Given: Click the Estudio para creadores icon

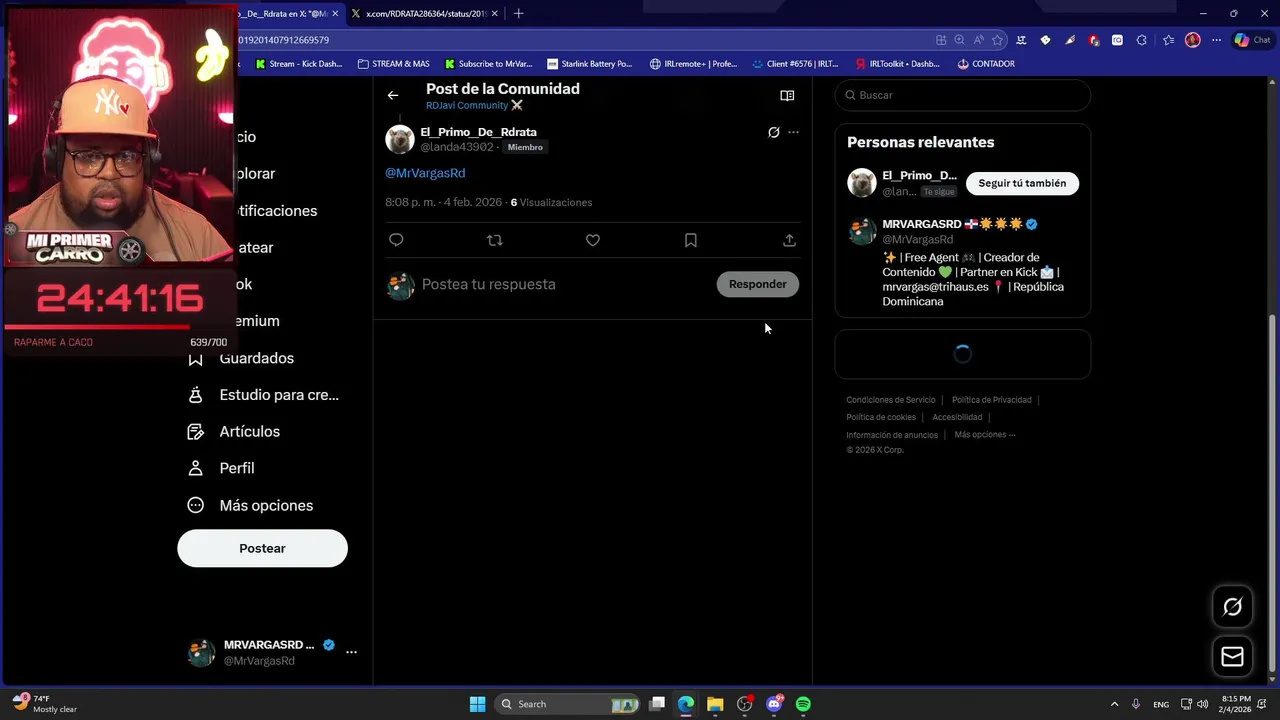Looking at the screenshot, I should (x=196, y=395).
